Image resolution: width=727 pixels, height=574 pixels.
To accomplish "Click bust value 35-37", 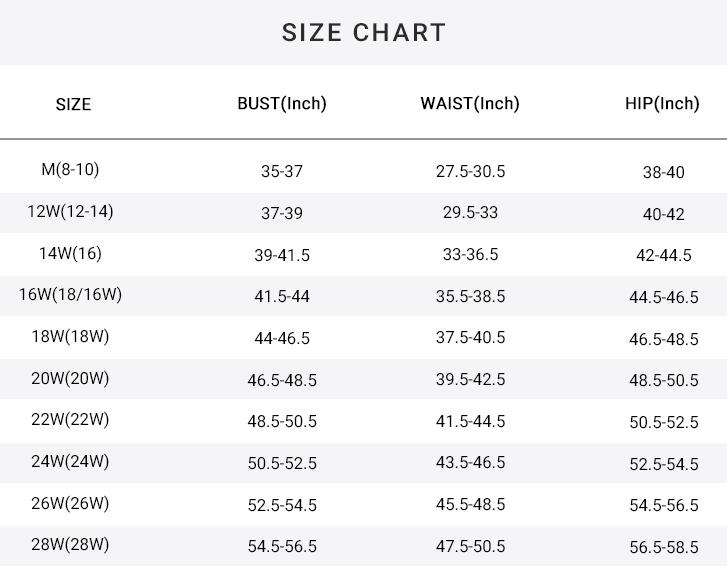I will (x=282, y=171).
